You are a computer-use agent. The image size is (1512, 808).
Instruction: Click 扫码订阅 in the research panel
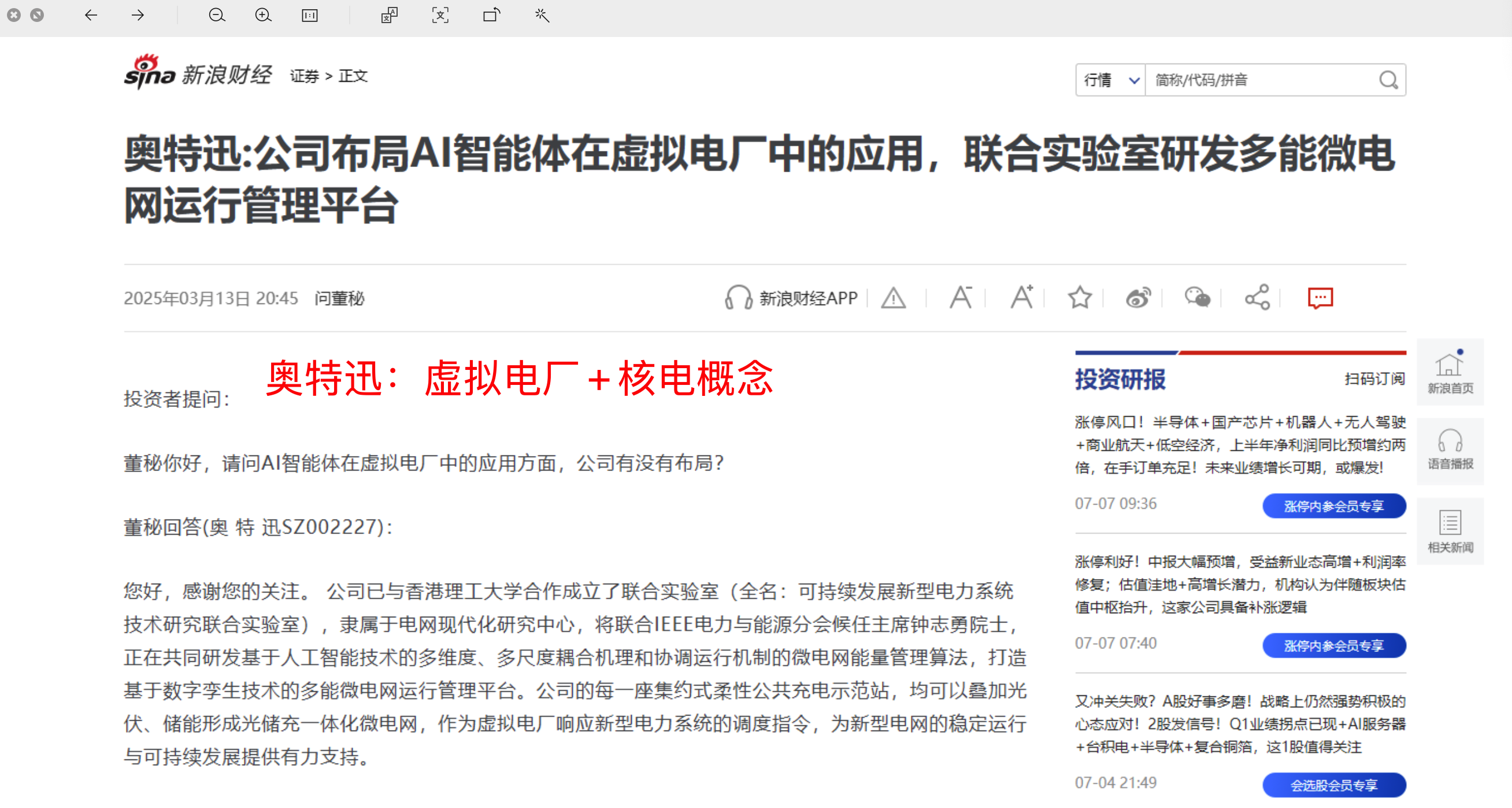coord(1374,379)
